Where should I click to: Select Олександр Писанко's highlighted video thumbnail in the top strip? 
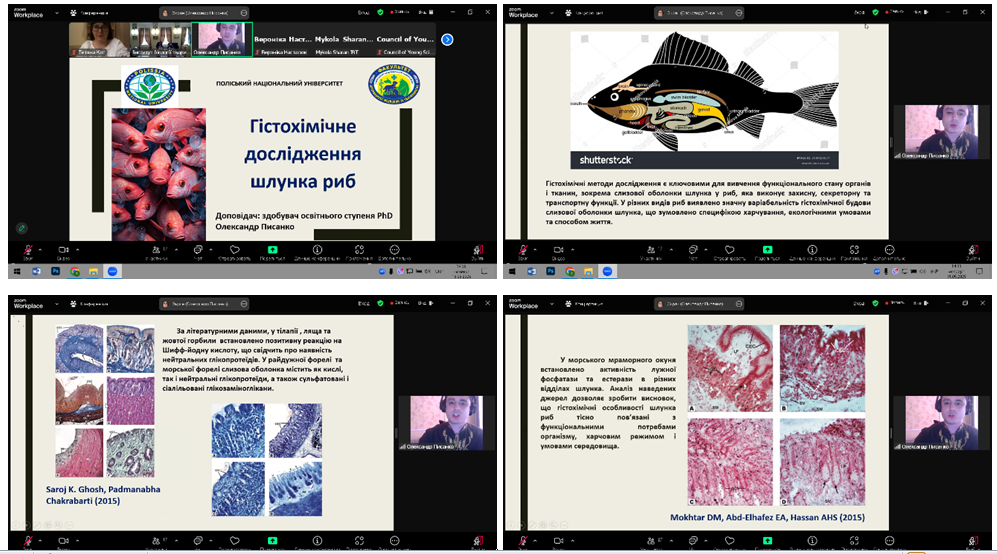[x=222, y=39]
